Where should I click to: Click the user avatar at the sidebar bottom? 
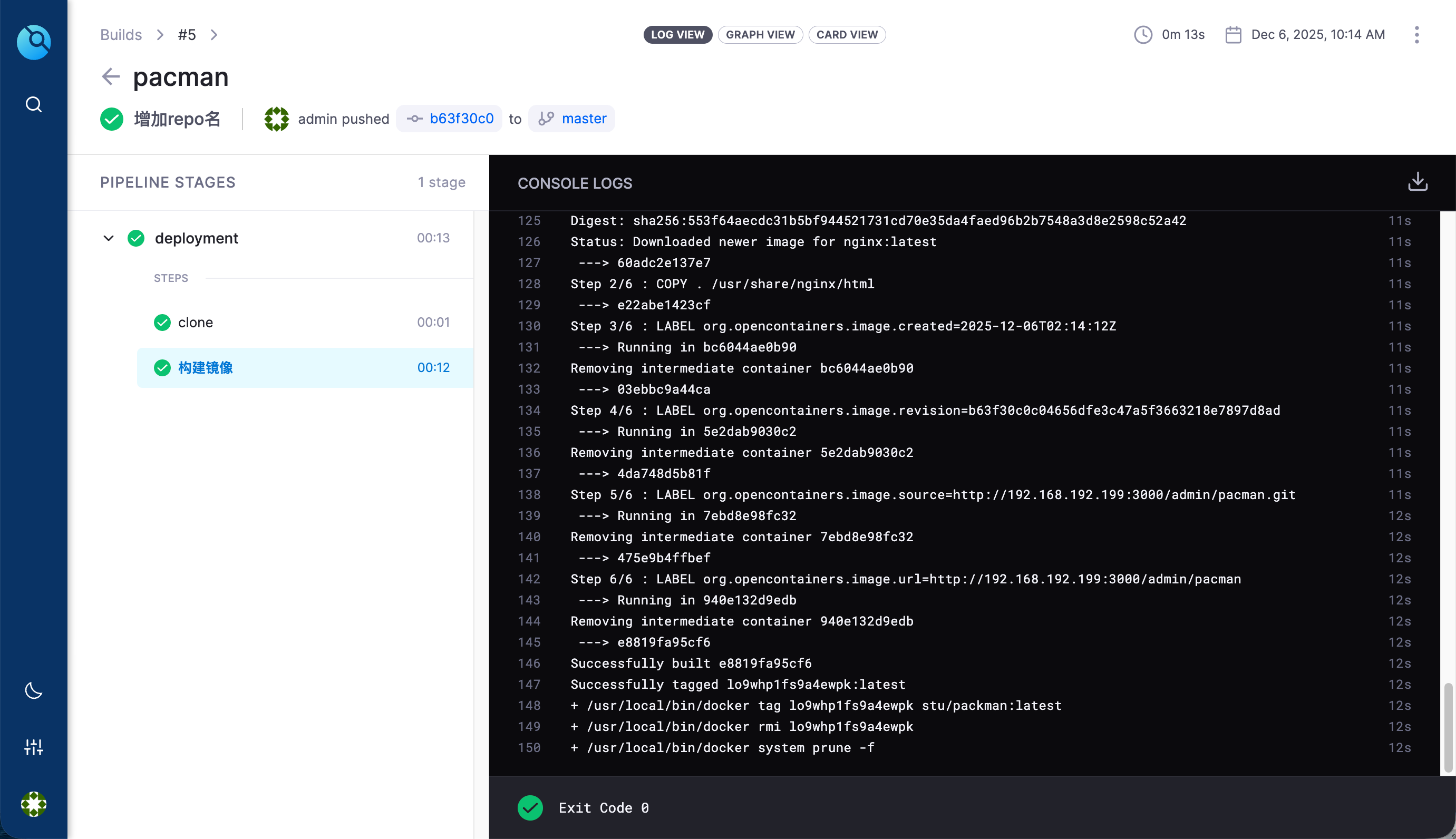coord(33,804)
